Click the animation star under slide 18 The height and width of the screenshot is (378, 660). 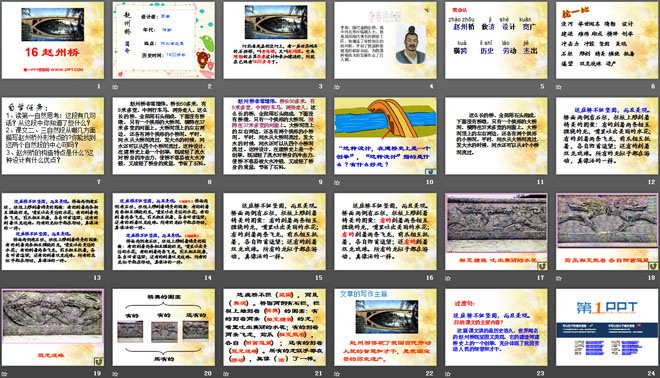(x=559, y=278)
